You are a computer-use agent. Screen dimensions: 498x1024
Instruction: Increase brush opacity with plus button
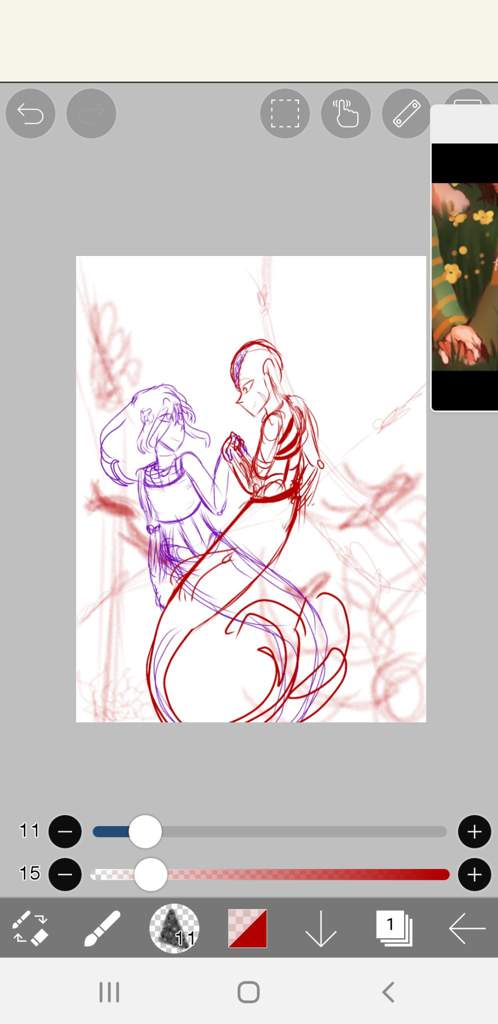(475, 874)
